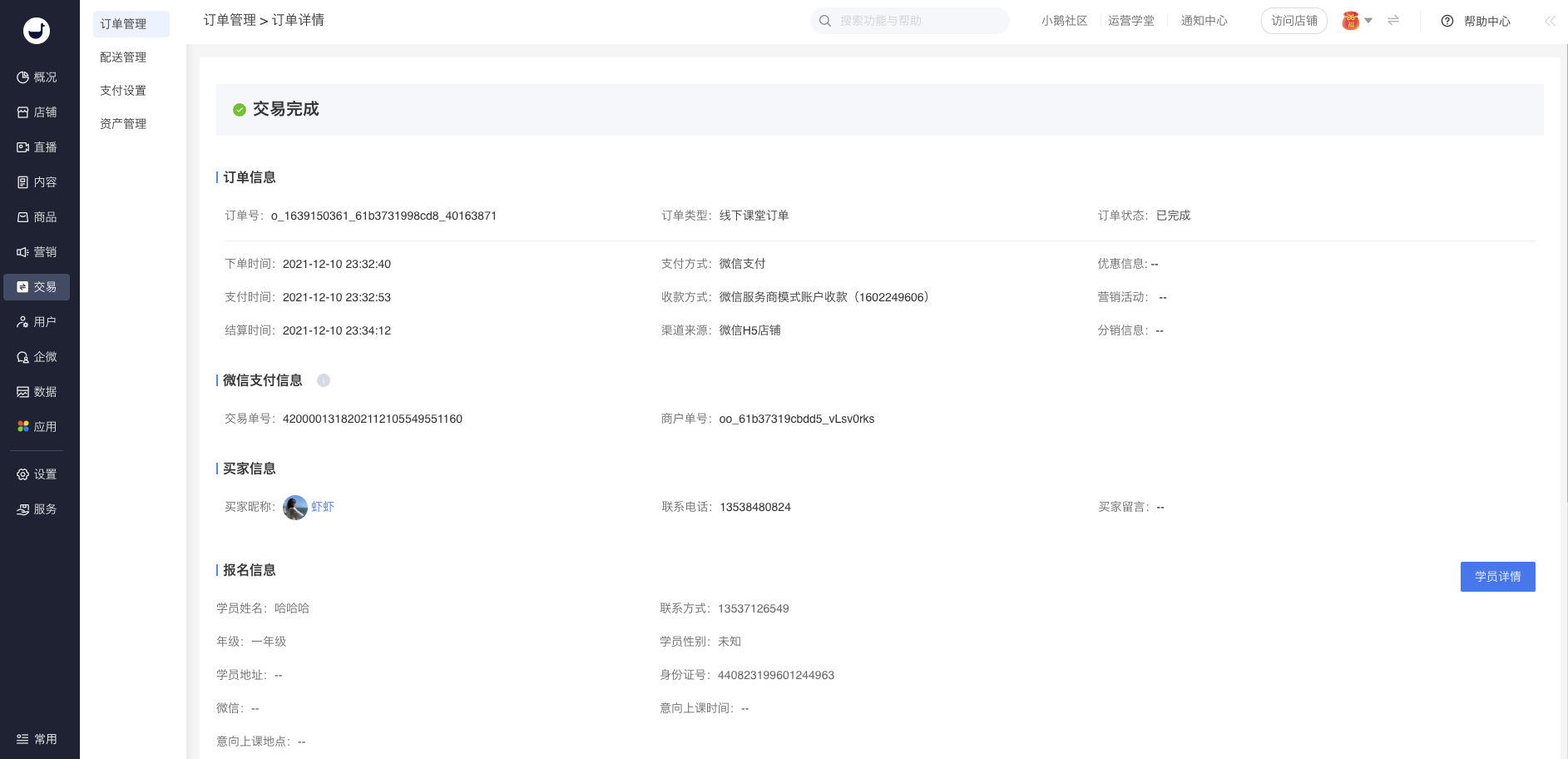Select 配送管理 in the submenu

click(123, 57)
